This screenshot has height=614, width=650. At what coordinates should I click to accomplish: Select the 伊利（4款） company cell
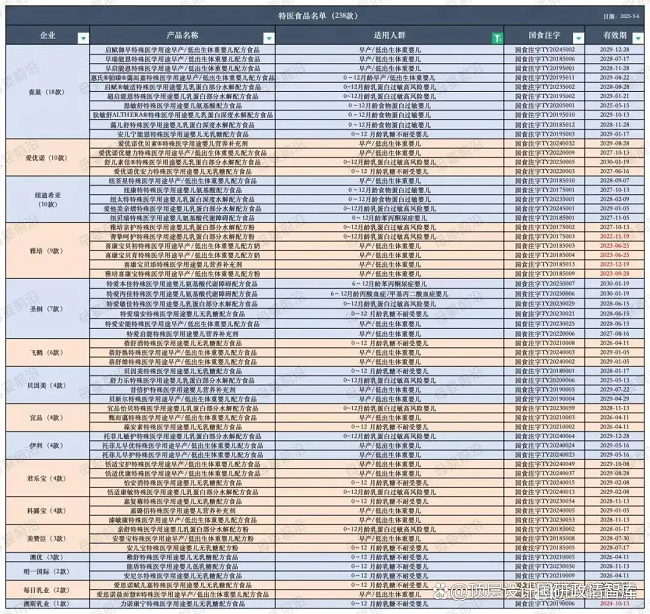pyautogui.click(x=48, y=446)
